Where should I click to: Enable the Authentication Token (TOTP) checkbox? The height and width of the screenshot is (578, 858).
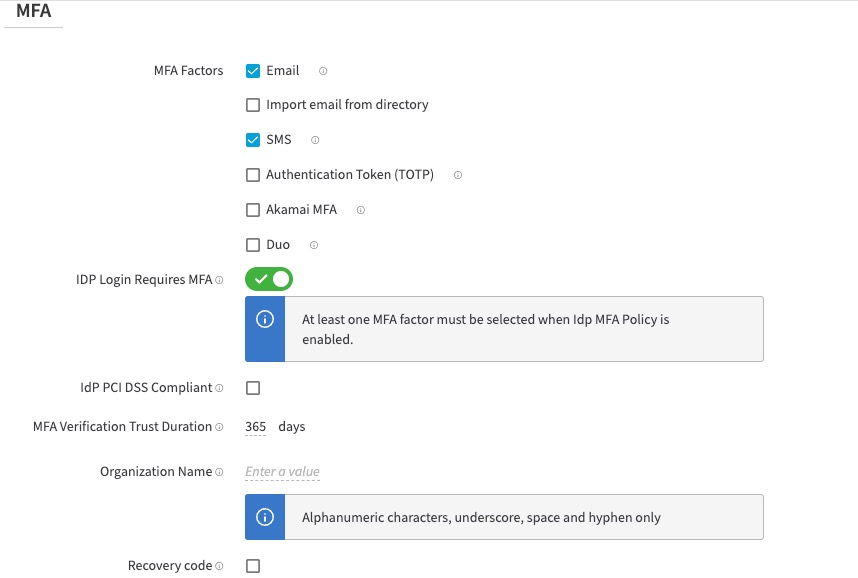point(253,175)
